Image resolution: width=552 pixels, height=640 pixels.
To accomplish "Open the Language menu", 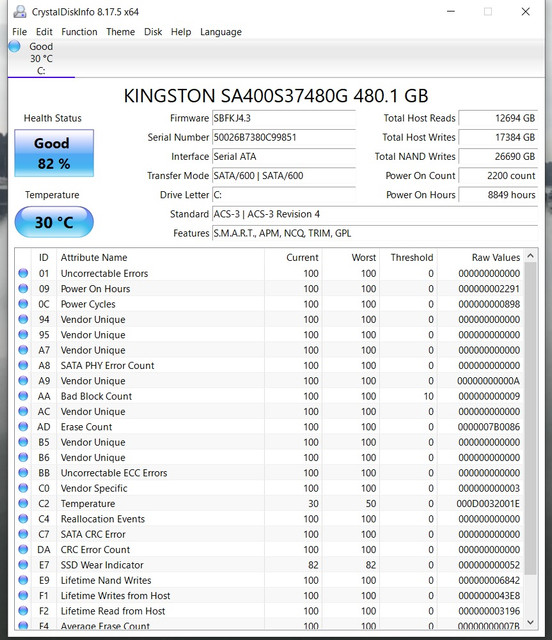I will (x=220, y=32).
